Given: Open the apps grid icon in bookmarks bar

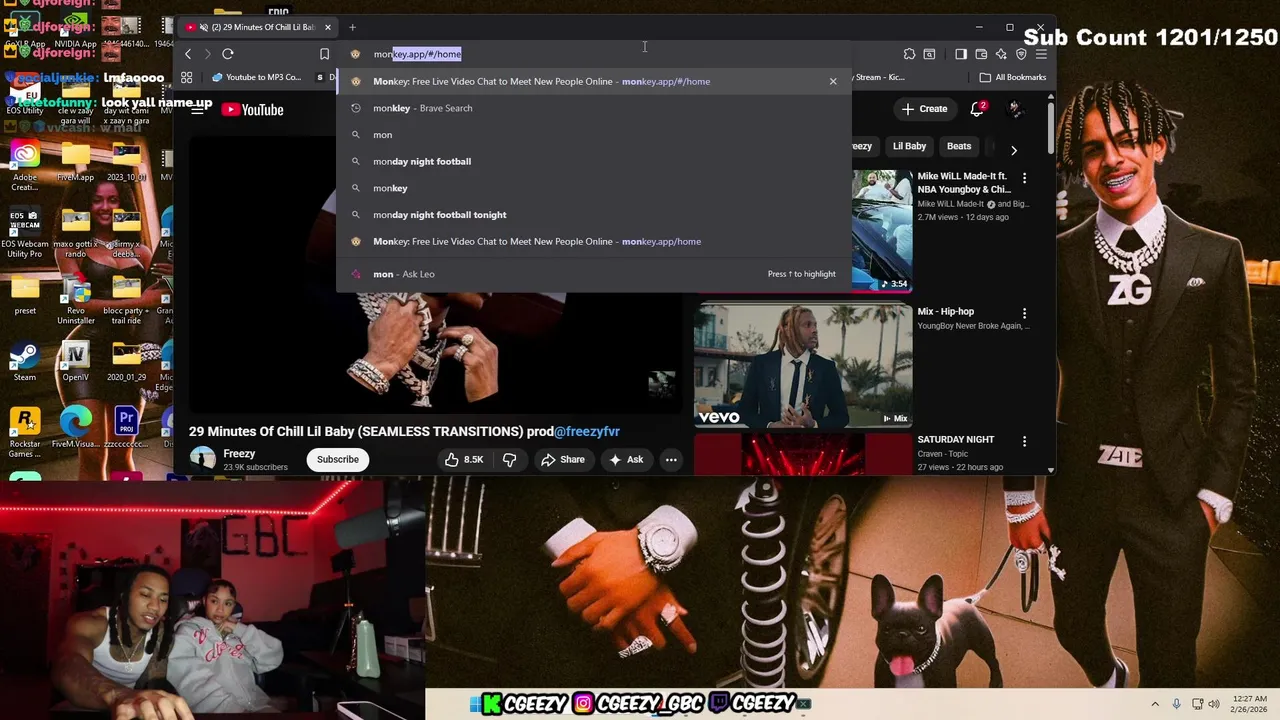Looking at the screenshot, I should 186,77.
